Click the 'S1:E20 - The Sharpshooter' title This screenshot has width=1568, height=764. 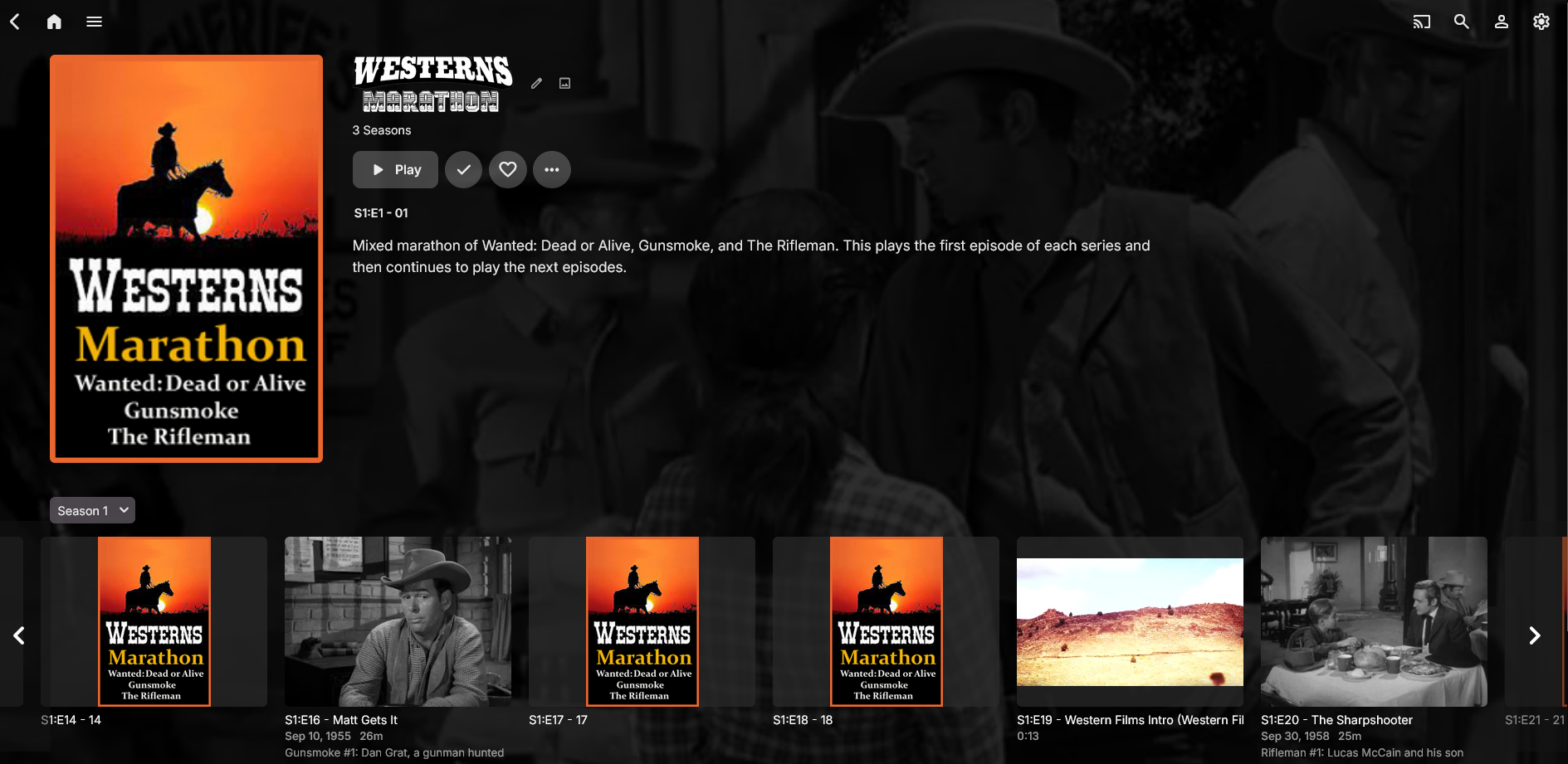(1336, 720)
